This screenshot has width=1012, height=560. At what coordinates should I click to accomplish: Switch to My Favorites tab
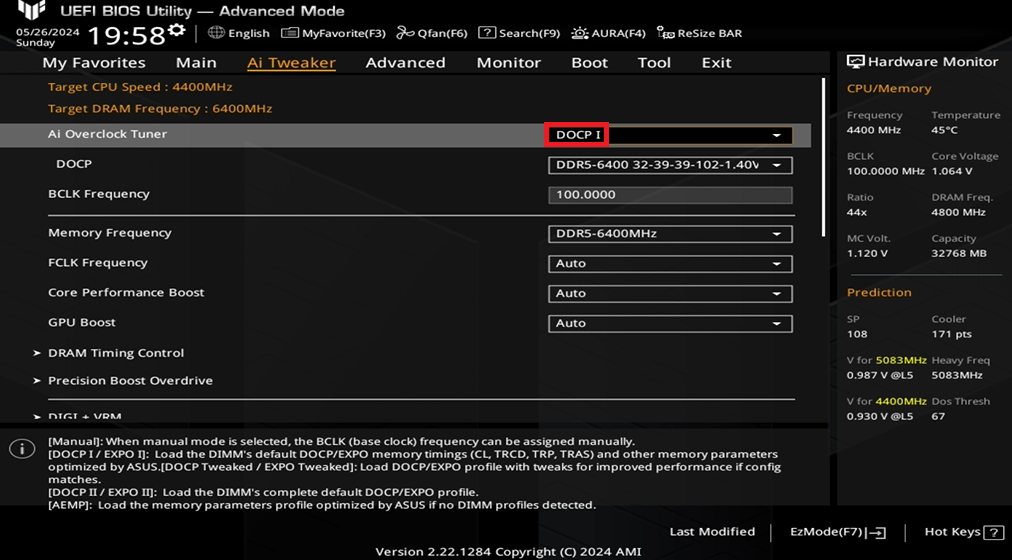(x=94, y=63)
